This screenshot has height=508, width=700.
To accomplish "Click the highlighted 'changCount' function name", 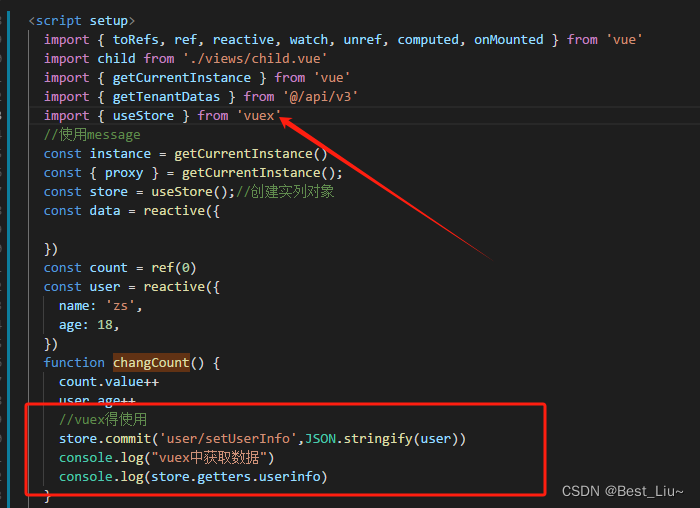I will click(x=151, y=362).
